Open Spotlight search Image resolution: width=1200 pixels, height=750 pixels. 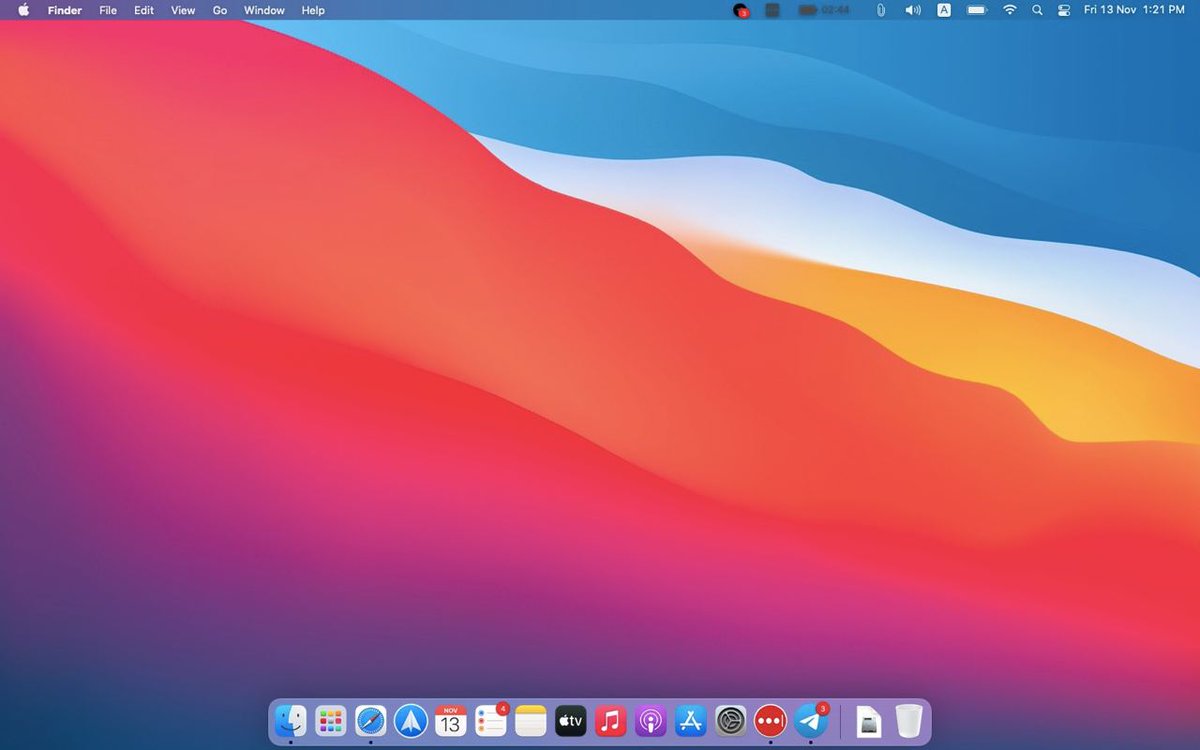(1037, 10)
